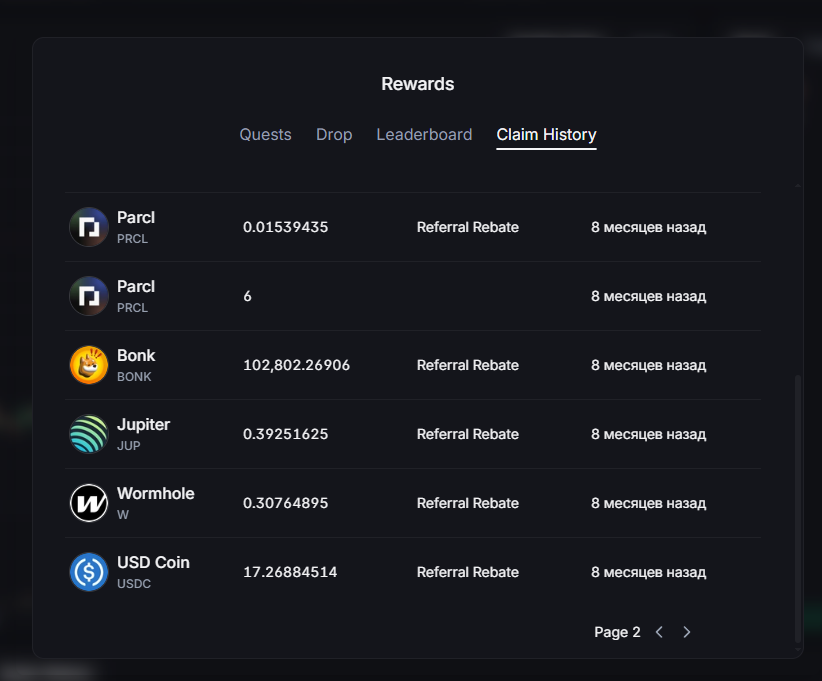The width and height of the screenshot is (822, 681).
Task: Click the BONK ticker label
Action: (134, 377)
